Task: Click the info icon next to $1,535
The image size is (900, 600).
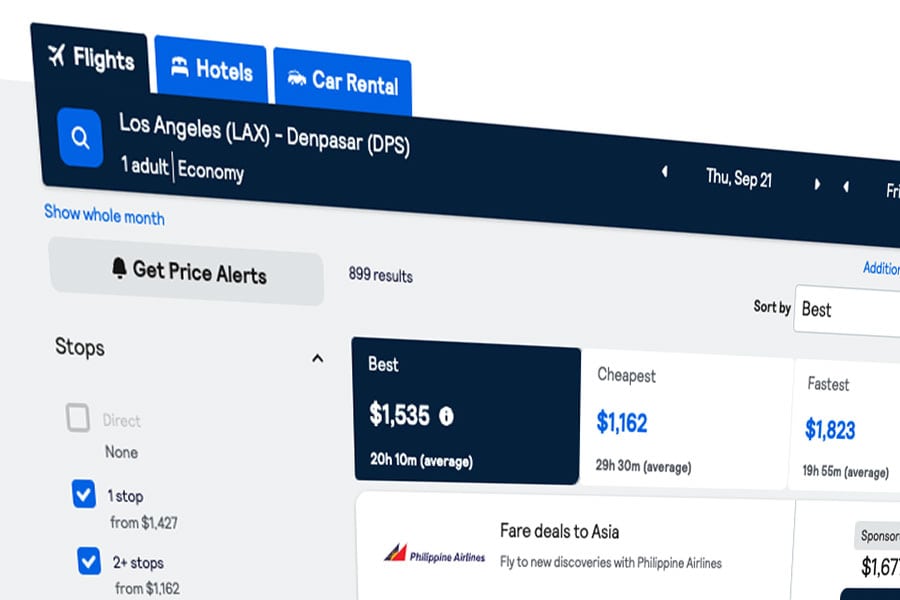Action: click(446, 416)
